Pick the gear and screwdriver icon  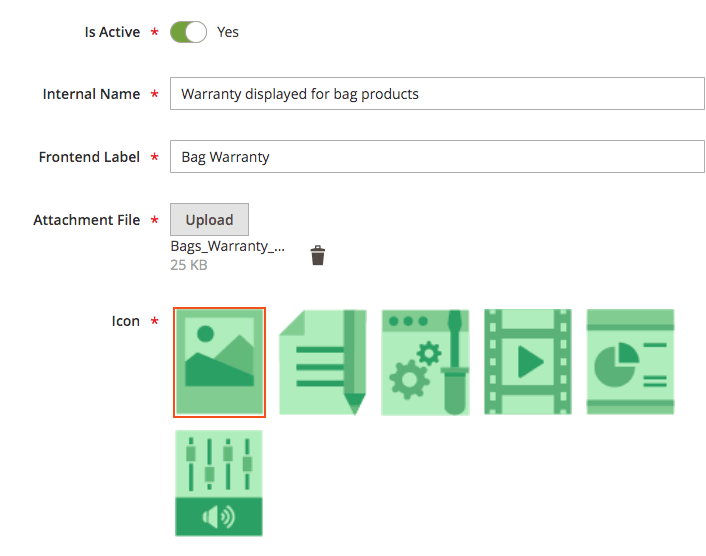tap(425, 362)
